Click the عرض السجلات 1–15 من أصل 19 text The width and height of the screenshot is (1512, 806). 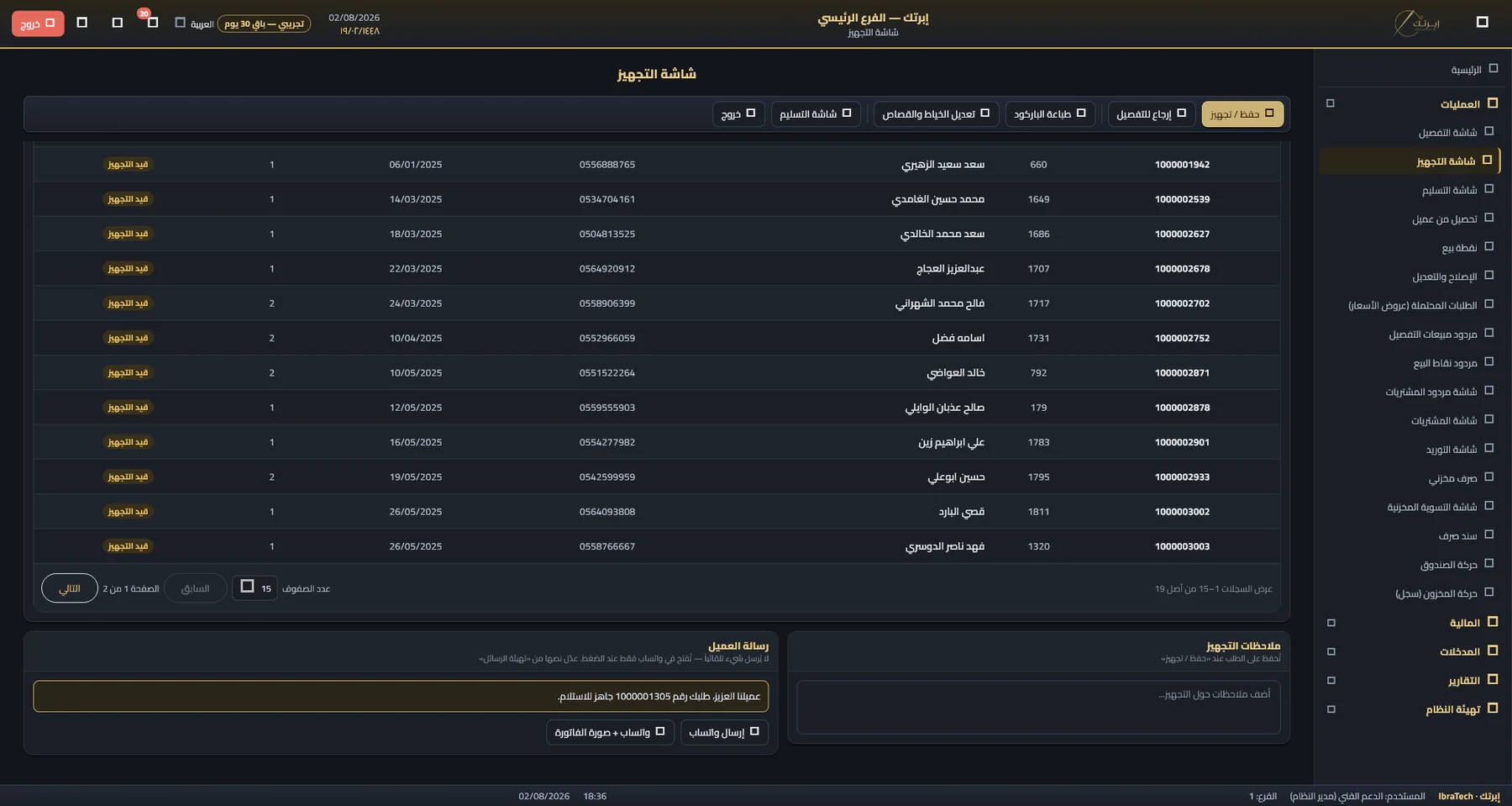pyautogui.click(x=1213, y=589)
